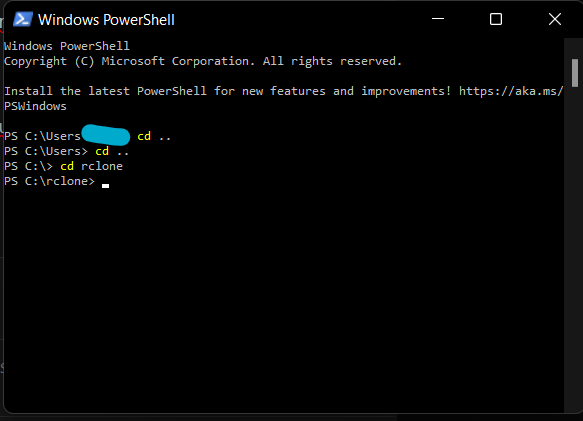Click the 'PS C:\>' prompt

point(28,166)
